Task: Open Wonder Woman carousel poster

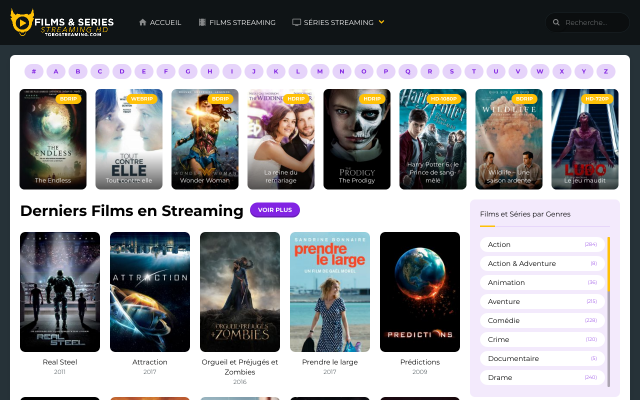Action: tap(205, 139)
